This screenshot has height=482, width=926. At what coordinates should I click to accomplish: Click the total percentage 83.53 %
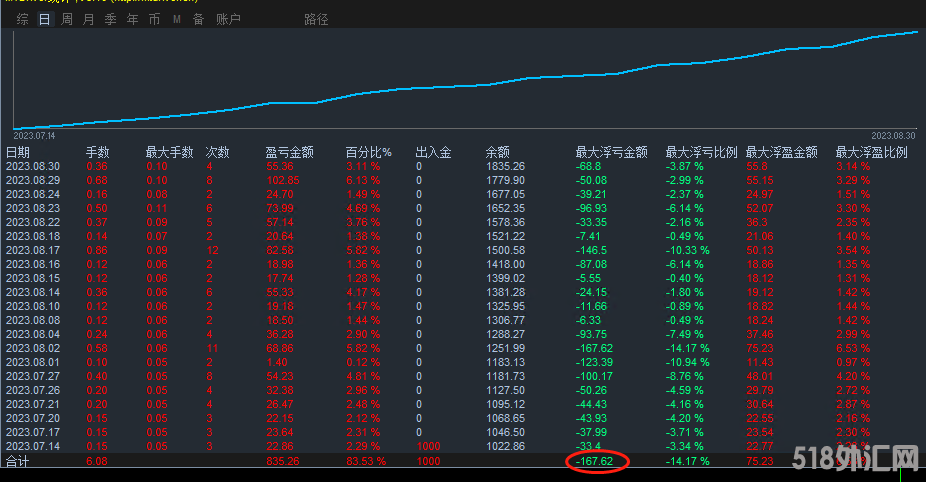point(366,461)
